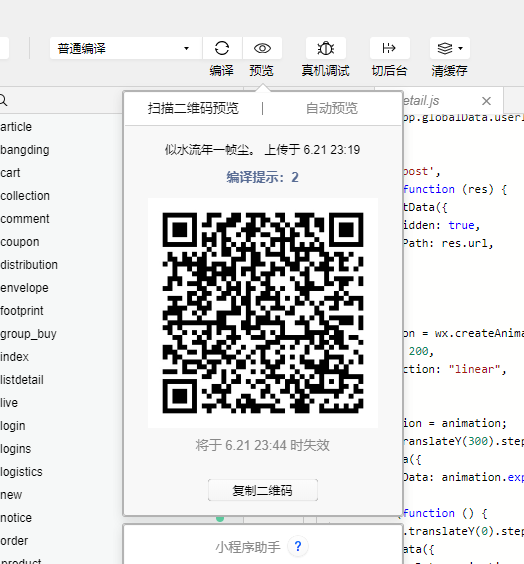Viewport: 524px width, 564px height.
Task: Click code line ending with animation;
Action: (455, 423)
